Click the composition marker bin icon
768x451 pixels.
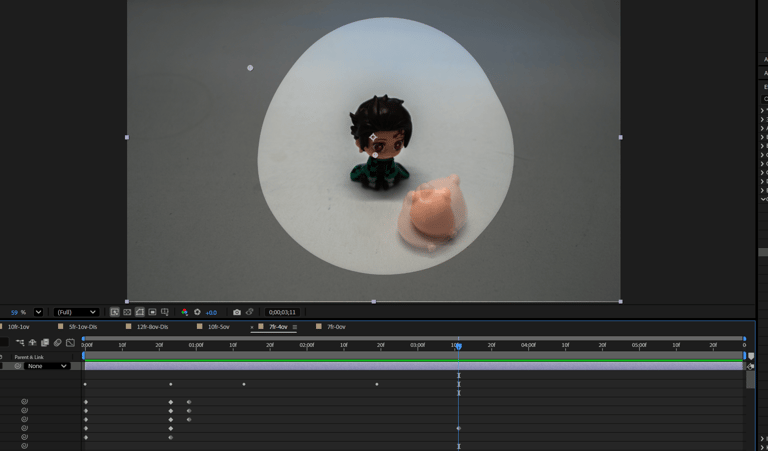pos(751,356)
